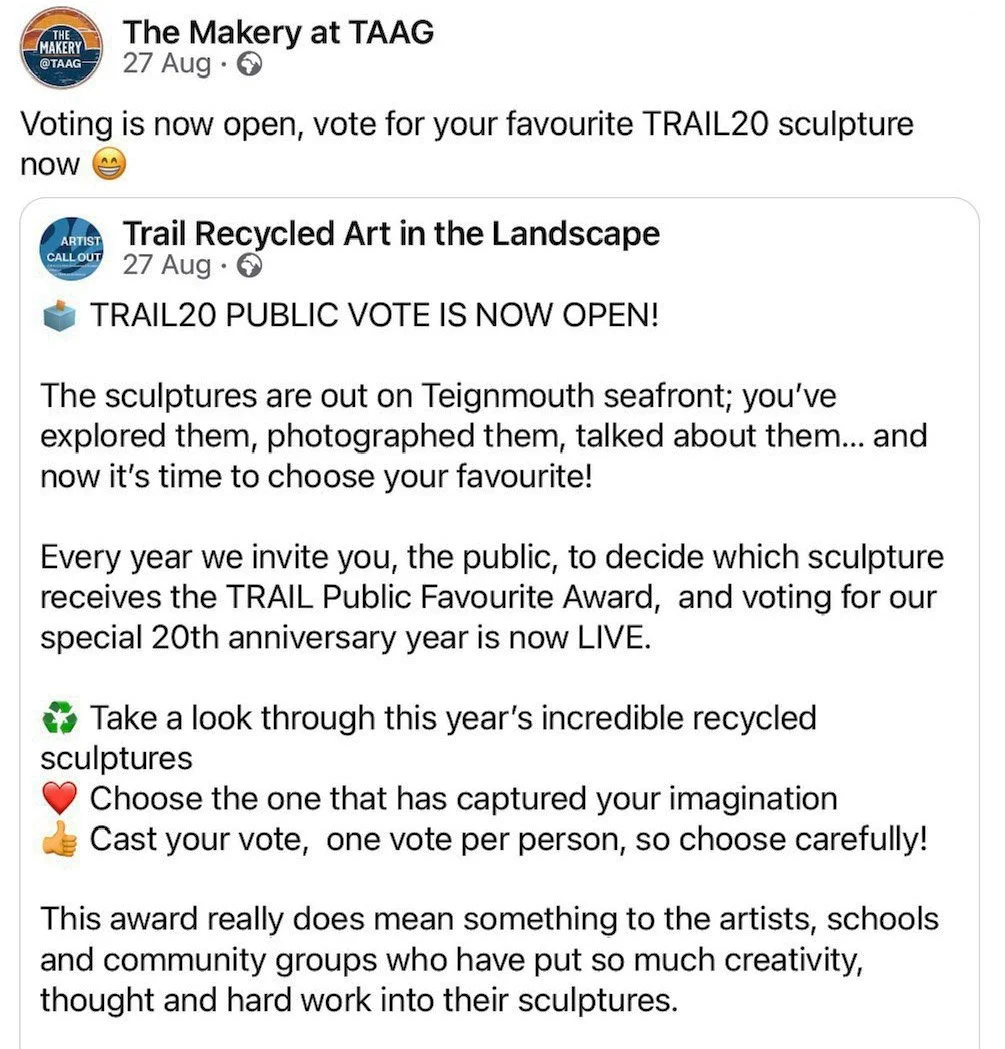Screen dimensions: 1005x1049
Task: Open The Makery at TAAG profile picture
Action: pos(62,47)
